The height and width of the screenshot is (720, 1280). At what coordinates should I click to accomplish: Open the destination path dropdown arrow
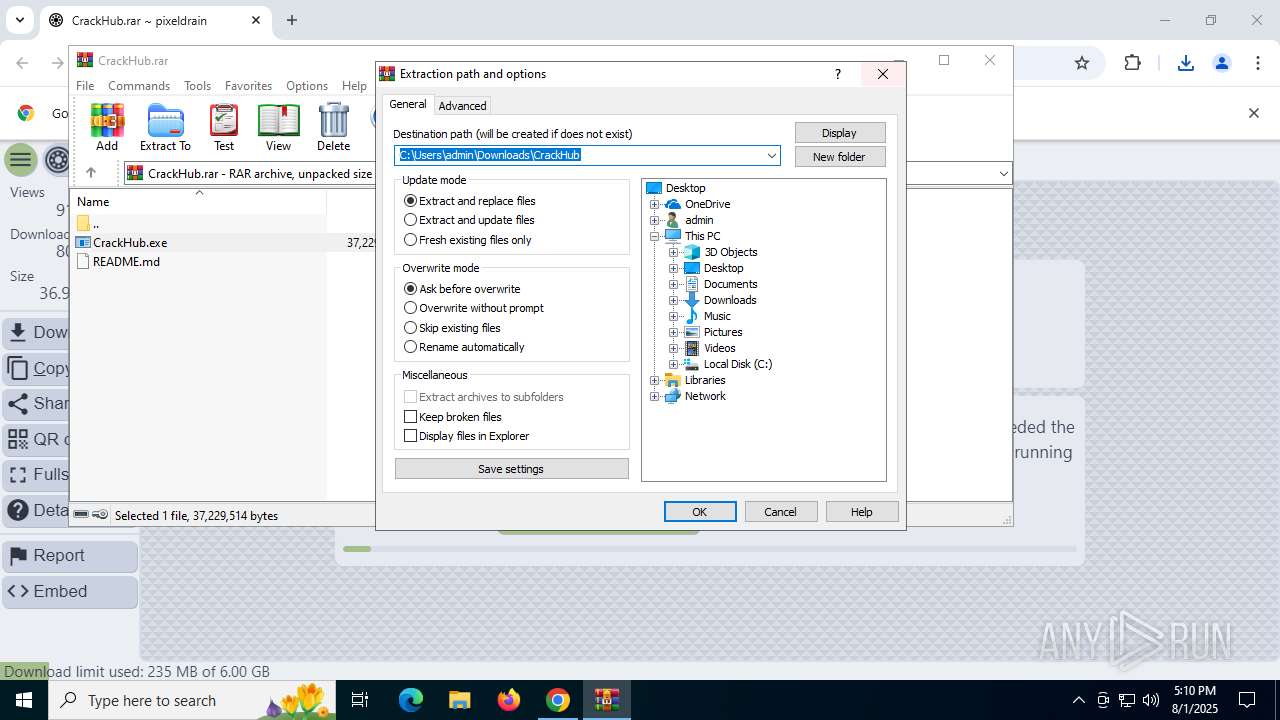[772, 156]
